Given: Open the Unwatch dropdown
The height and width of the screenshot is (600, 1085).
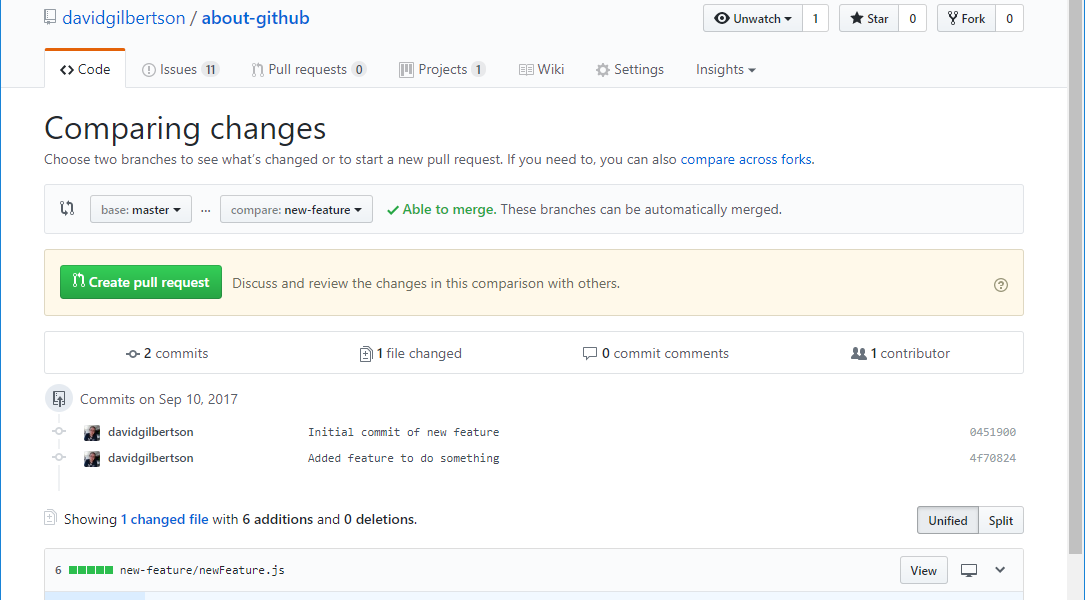Looking at the screenshot, I should coord(753,19).
